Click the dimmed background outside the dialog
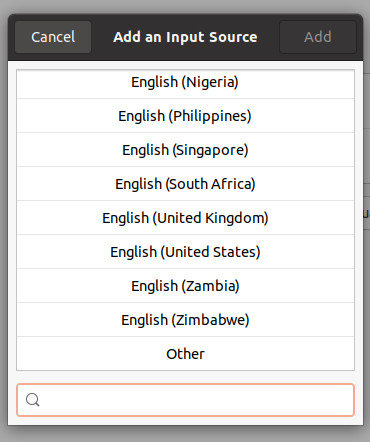Screen dimensions: 370x442 pos(185,435)
